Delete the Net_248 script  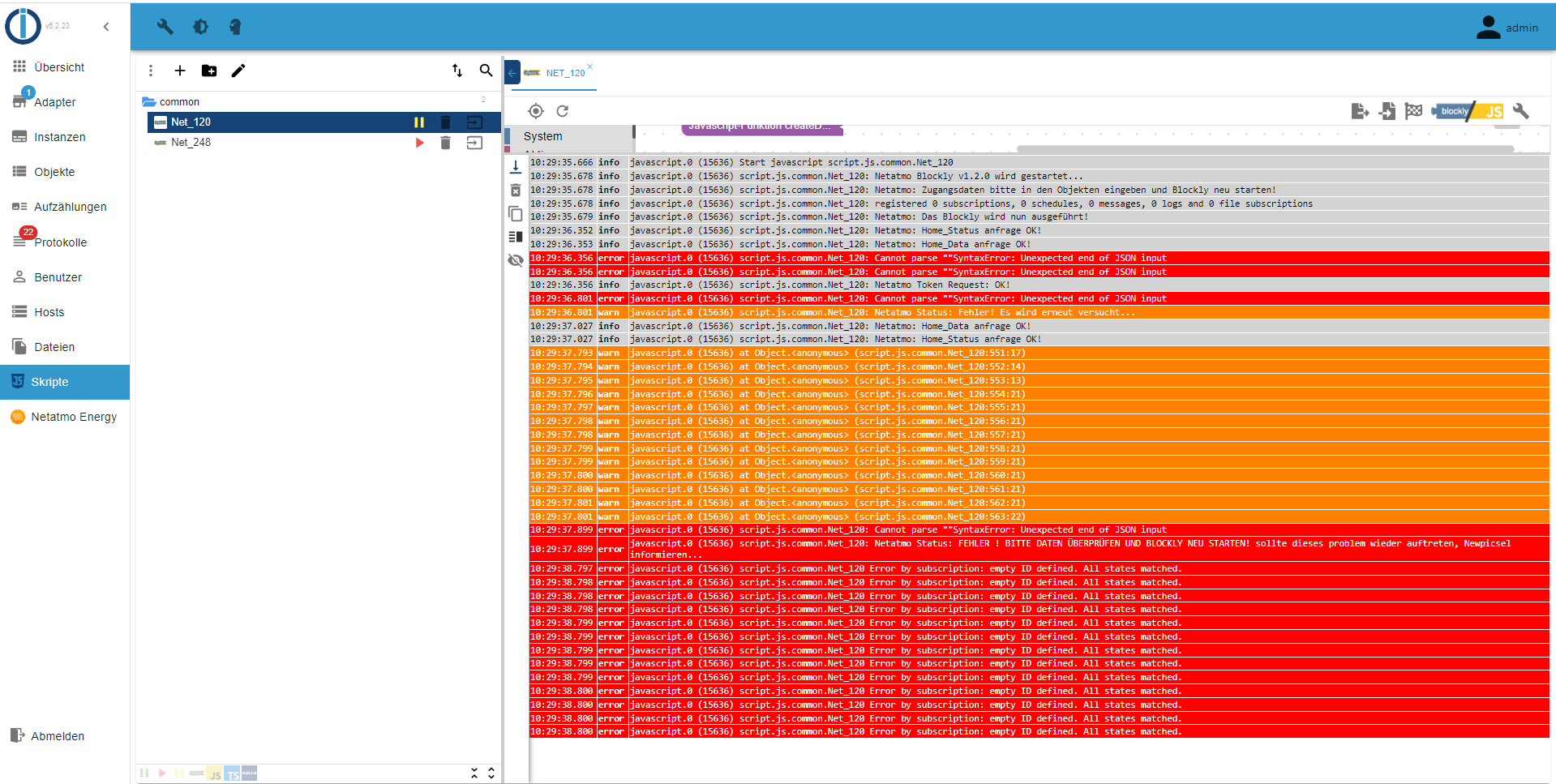[445, 143]
